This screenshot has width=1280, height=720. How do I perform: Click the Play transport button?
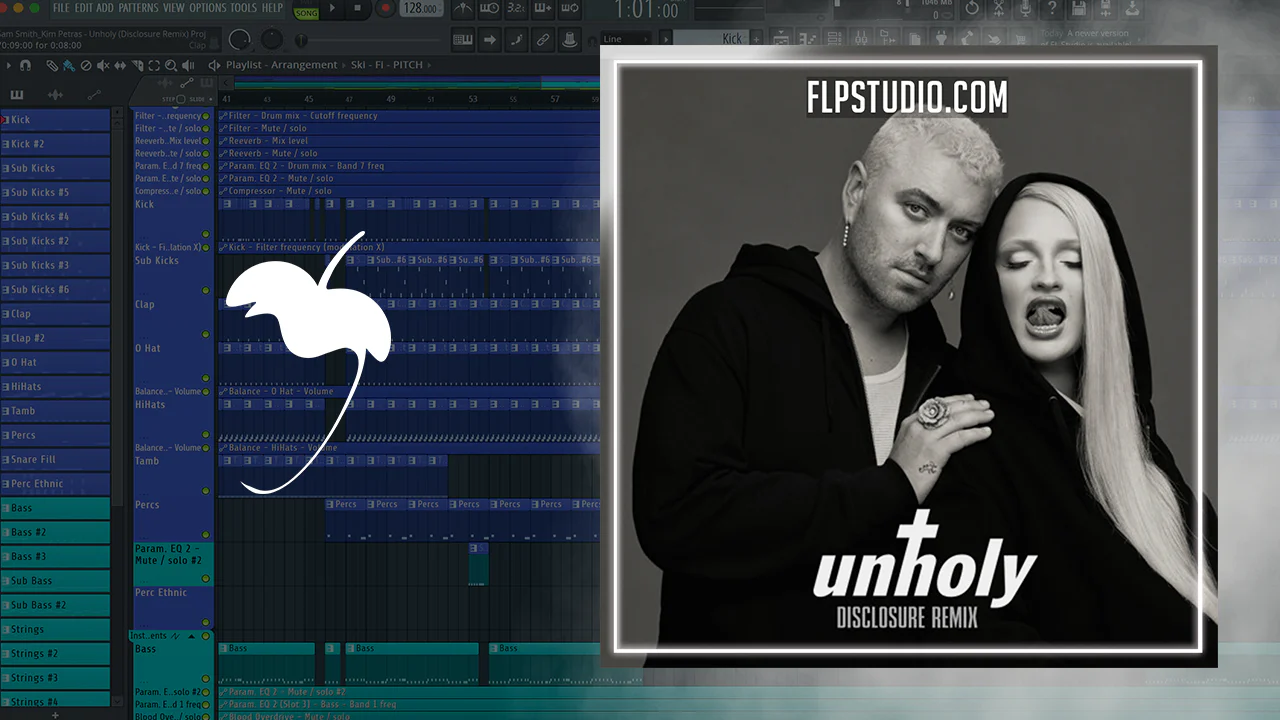click(333, 9)
